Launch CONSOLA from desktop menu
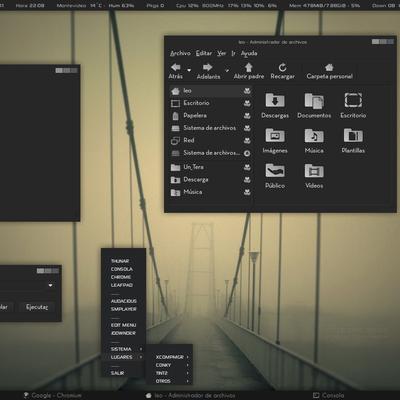 tap(123, 269)
